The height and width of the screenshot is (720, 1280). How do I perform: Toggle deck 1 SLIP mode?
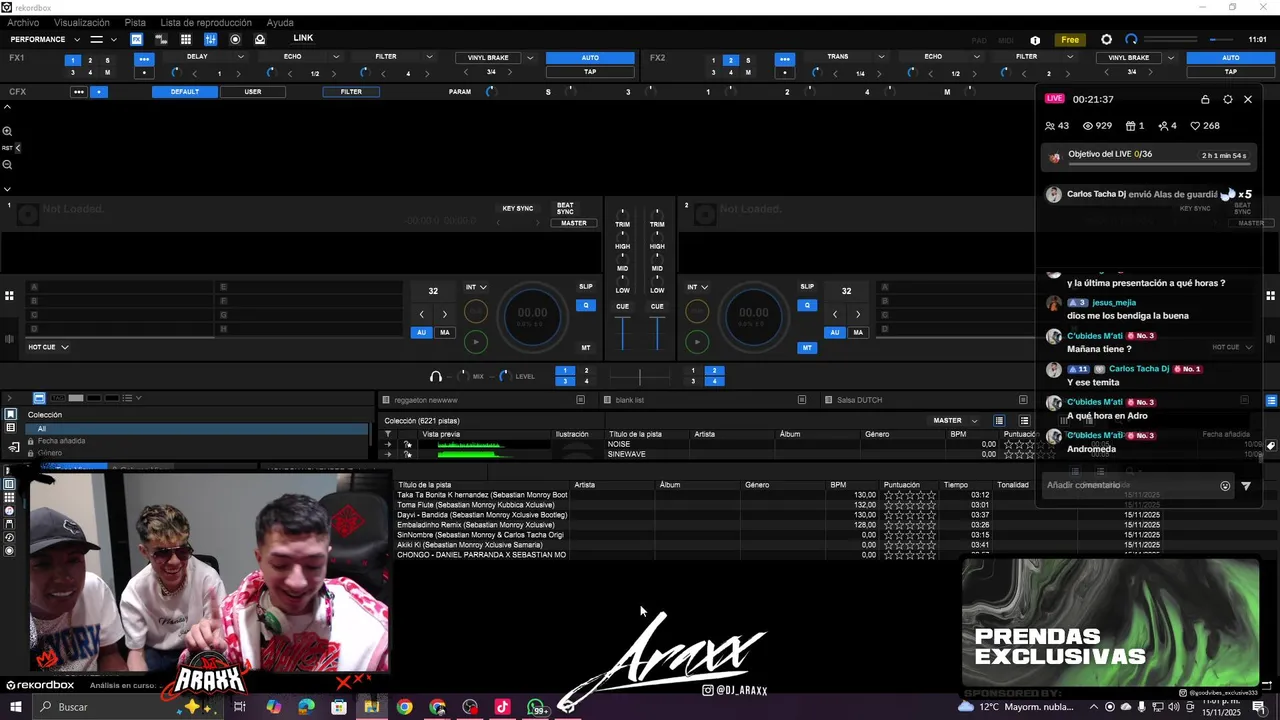pos(586,287)
